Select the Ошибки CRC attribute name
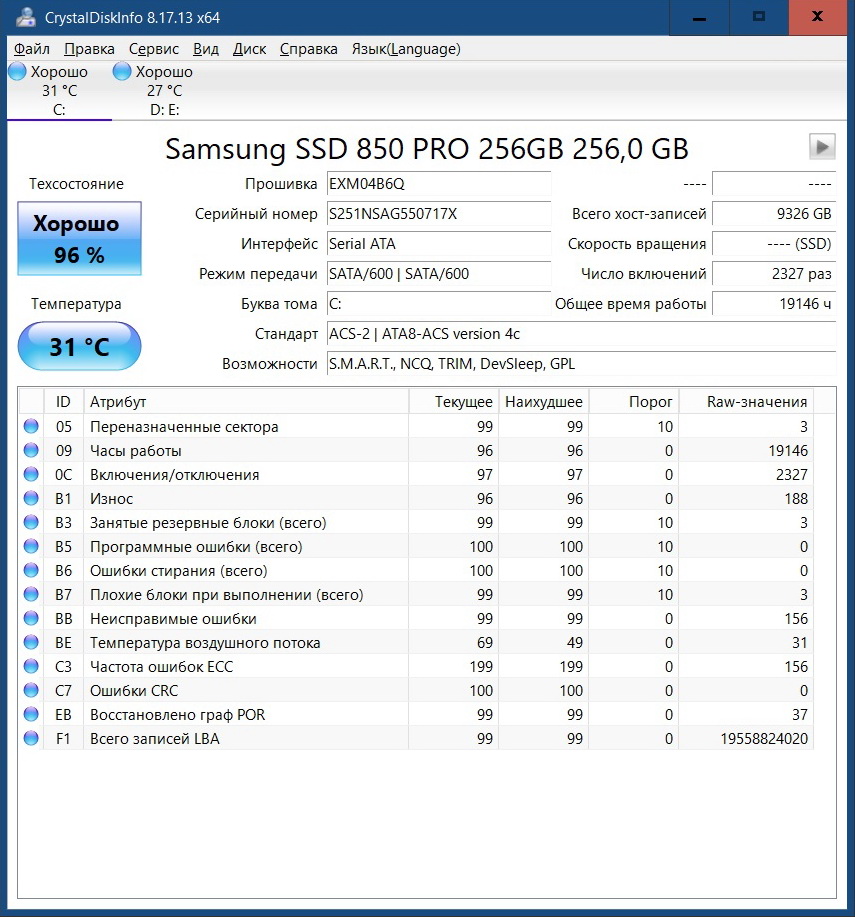 click(134, 691)
